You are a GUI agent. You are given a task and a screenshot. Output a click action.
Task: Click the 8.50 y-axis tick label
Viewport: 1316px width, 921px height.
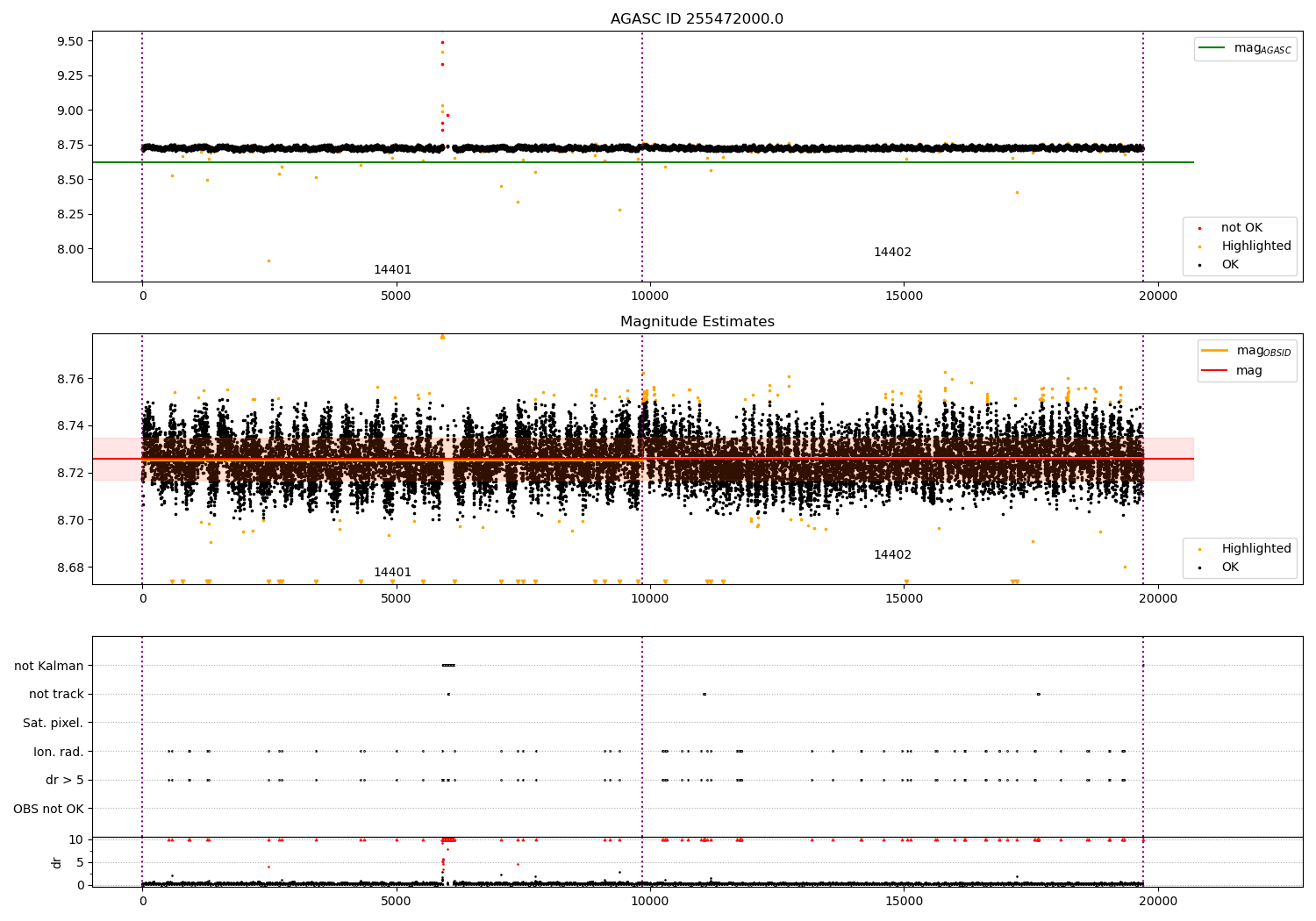tap(69, 180)
